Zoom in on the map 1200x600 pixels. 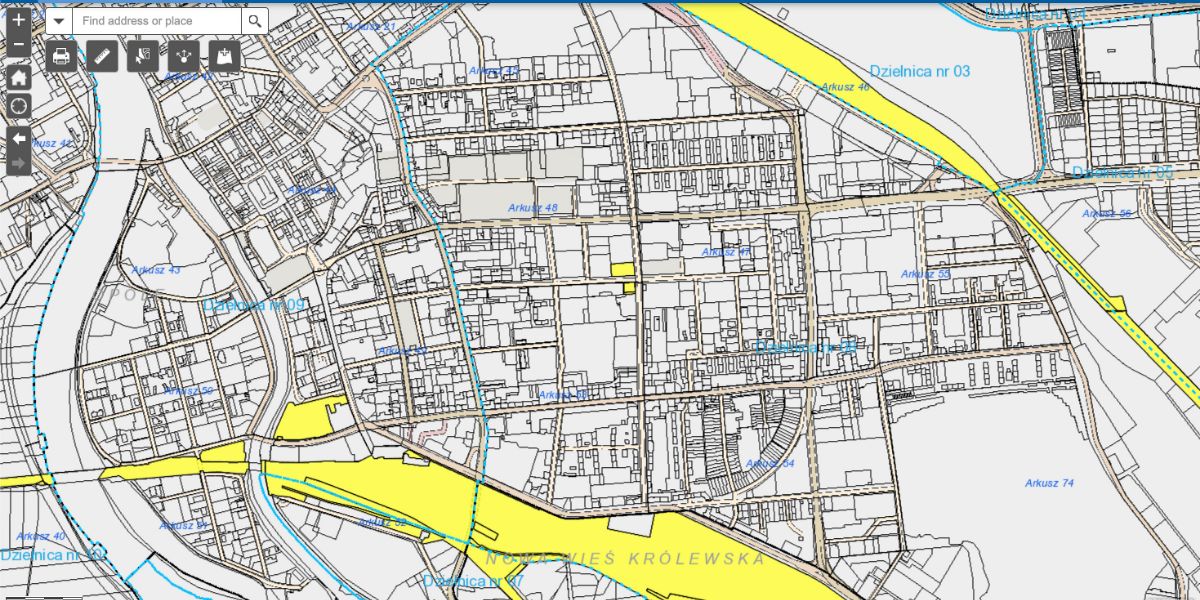pos(19,19)
